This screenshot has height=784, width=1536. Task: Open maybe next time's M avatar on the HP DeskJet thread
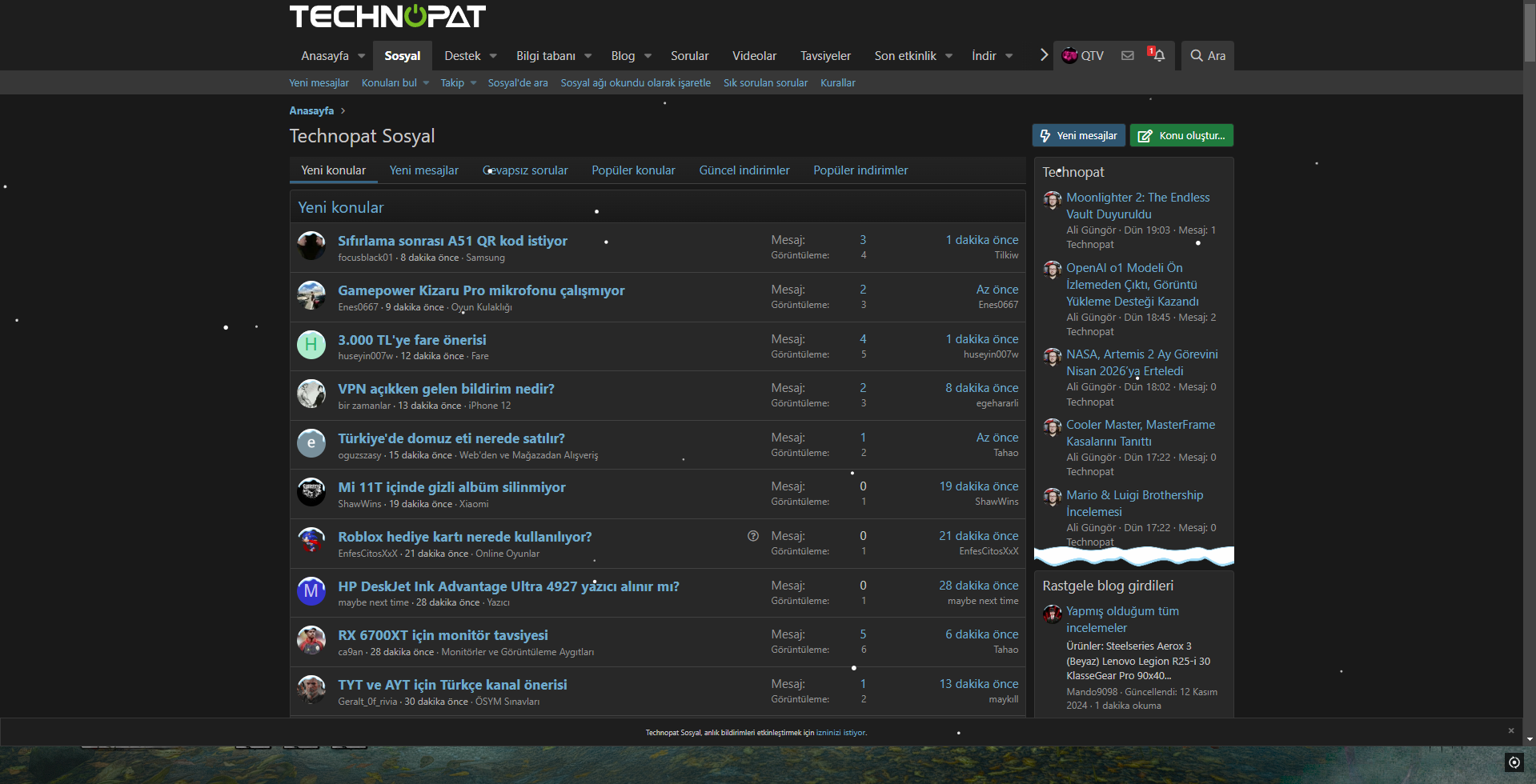[x=311, y=591]
